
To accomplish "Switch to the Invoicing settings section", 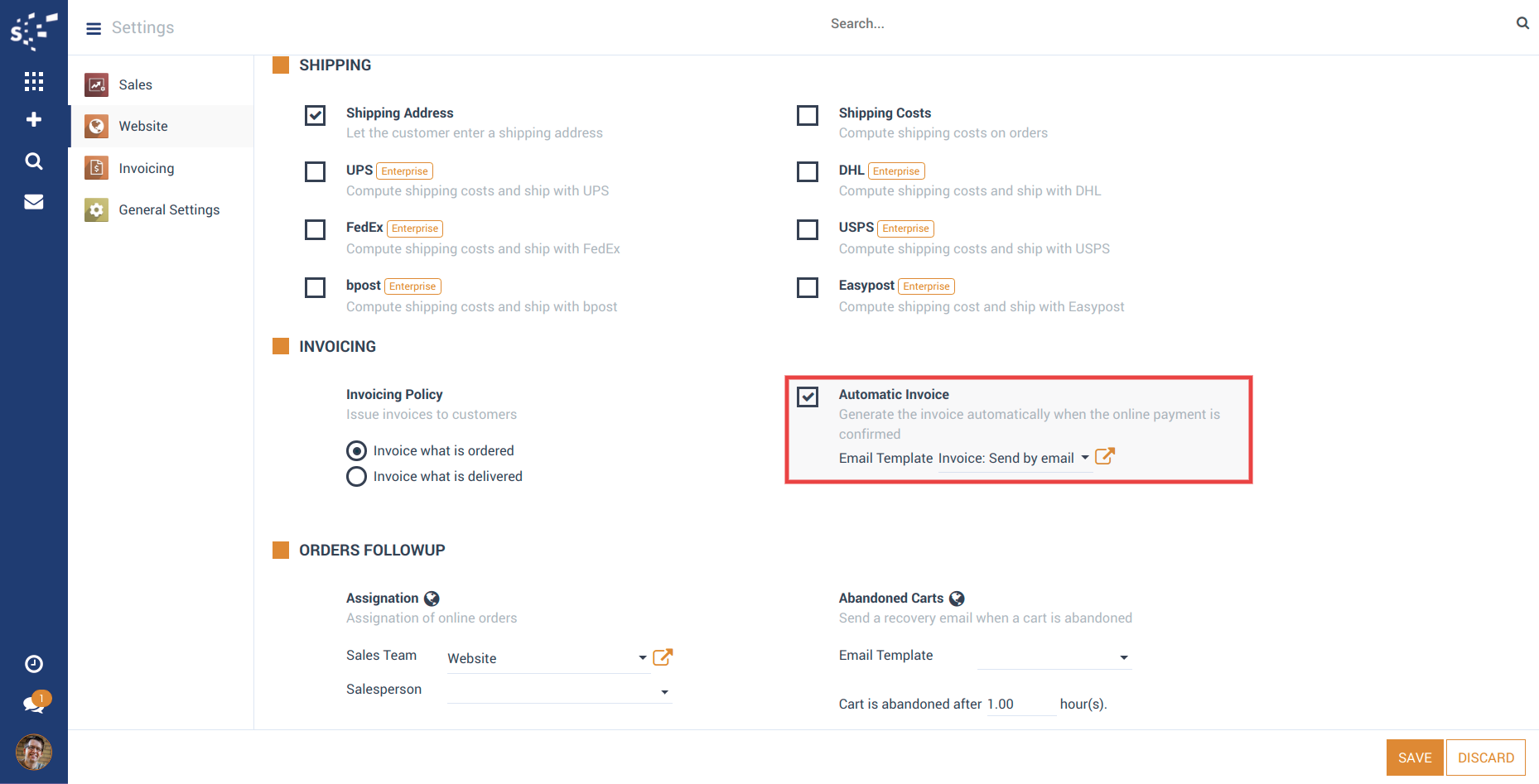I will point(146,168).
